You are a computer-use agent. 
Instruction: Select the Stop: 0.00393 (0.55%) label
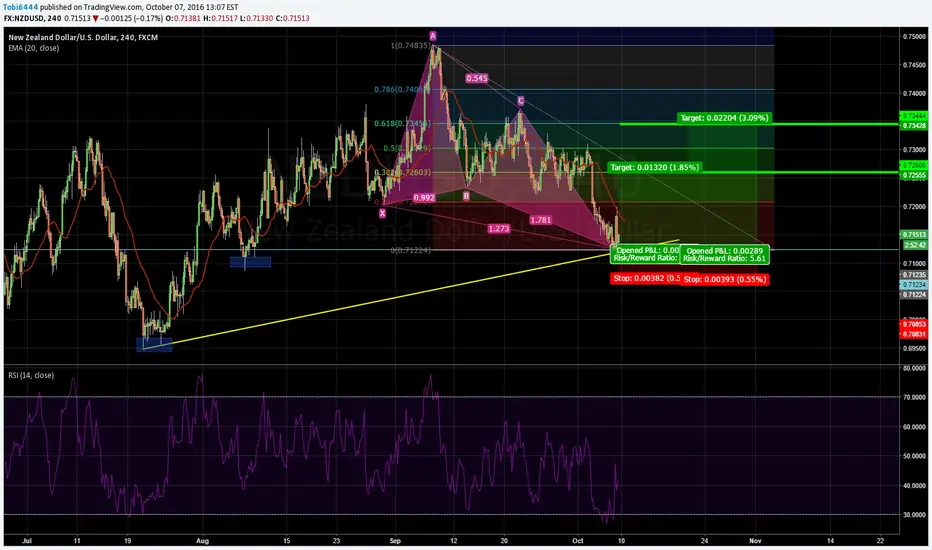[x=725, y=279]
